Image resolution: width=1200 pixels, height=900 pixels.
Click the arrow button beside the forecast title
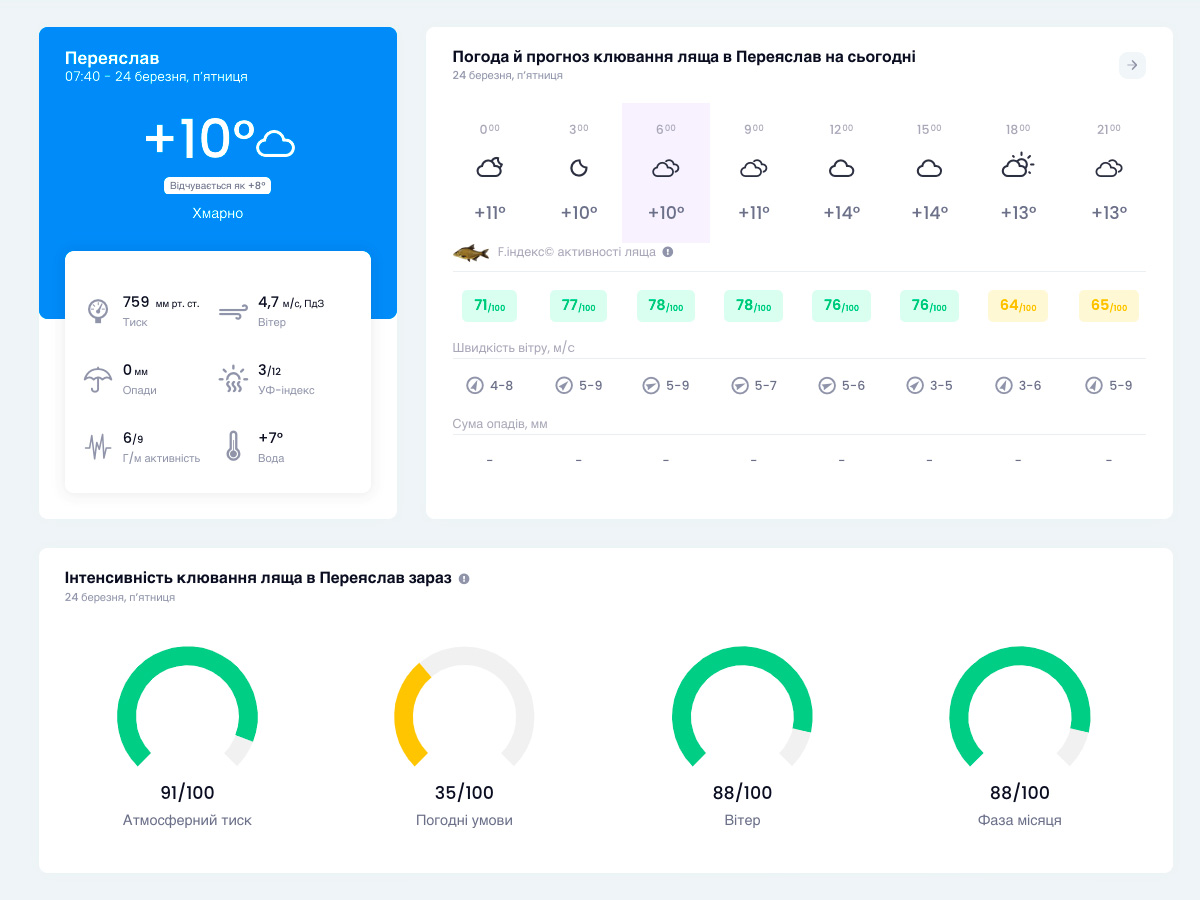[x=1132, y=65]
